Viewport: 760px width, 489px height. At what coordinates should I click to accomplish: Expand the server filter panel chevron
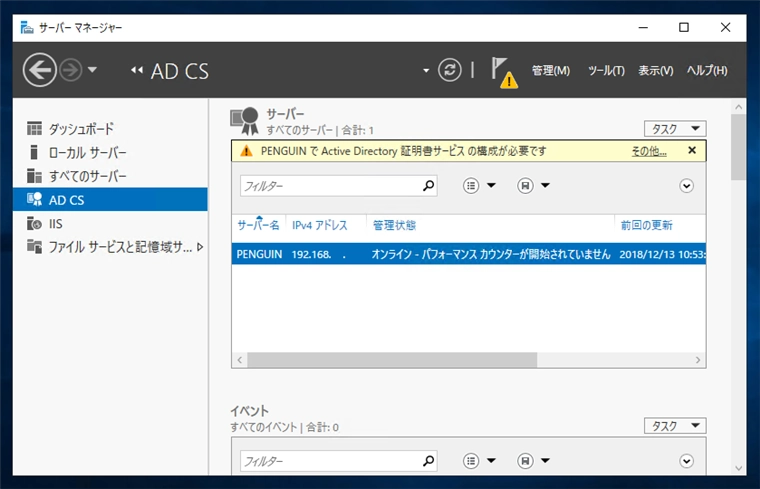pyautogui.click(x=686, y=186)
